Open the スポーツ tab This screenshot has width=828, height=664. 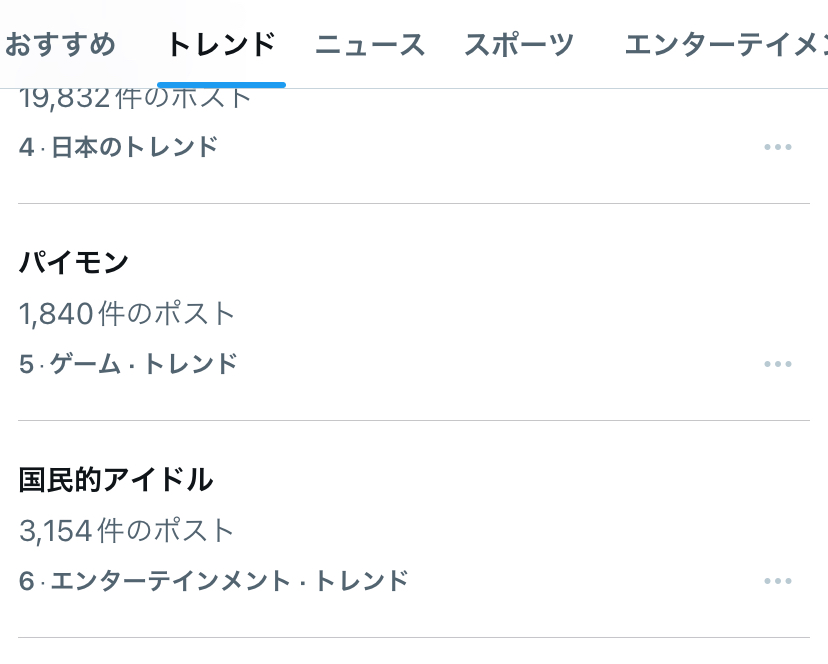[x=519, y=45]
